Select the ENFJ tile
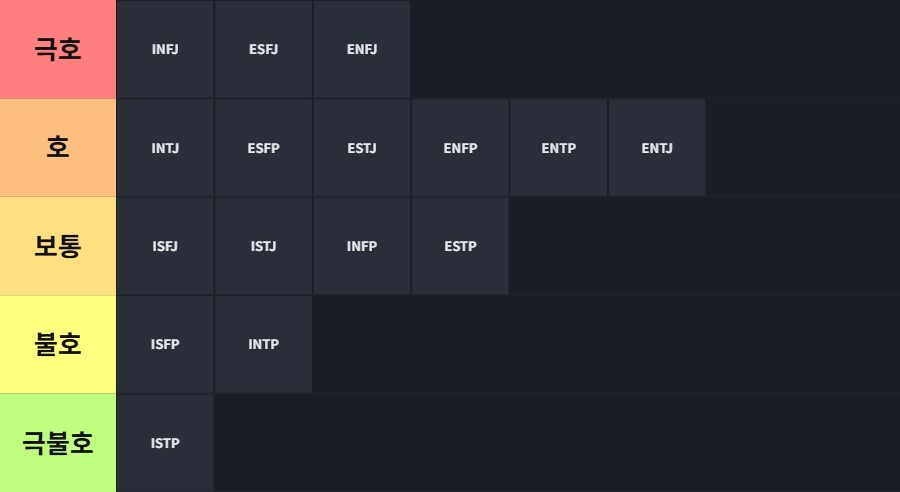 (362, 49)
